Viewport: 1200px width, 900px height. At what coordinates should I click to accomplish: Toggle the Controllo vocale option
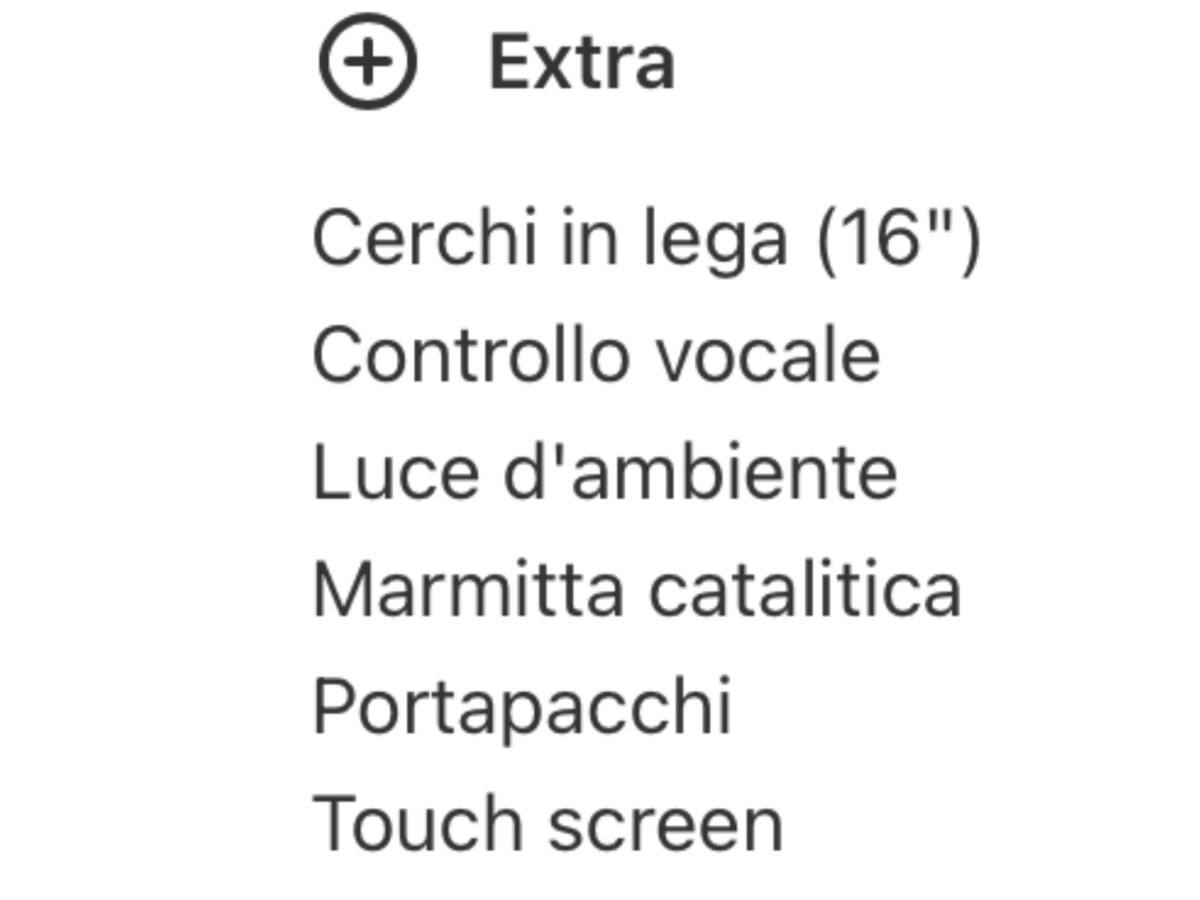pyautogui.click(x=597, y=353)
